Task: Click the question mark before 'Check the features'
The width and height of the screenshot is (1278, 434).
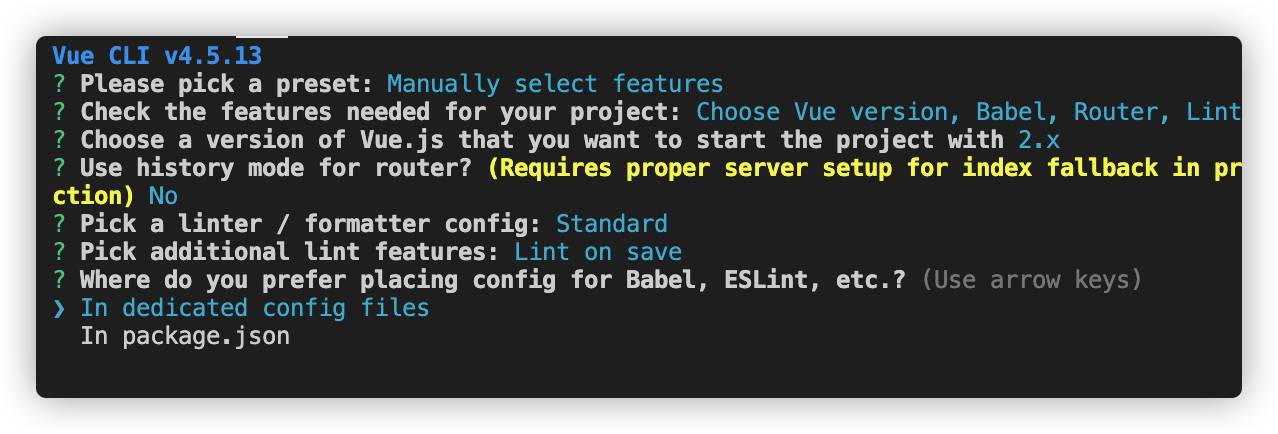Action: tap(59, 112)
